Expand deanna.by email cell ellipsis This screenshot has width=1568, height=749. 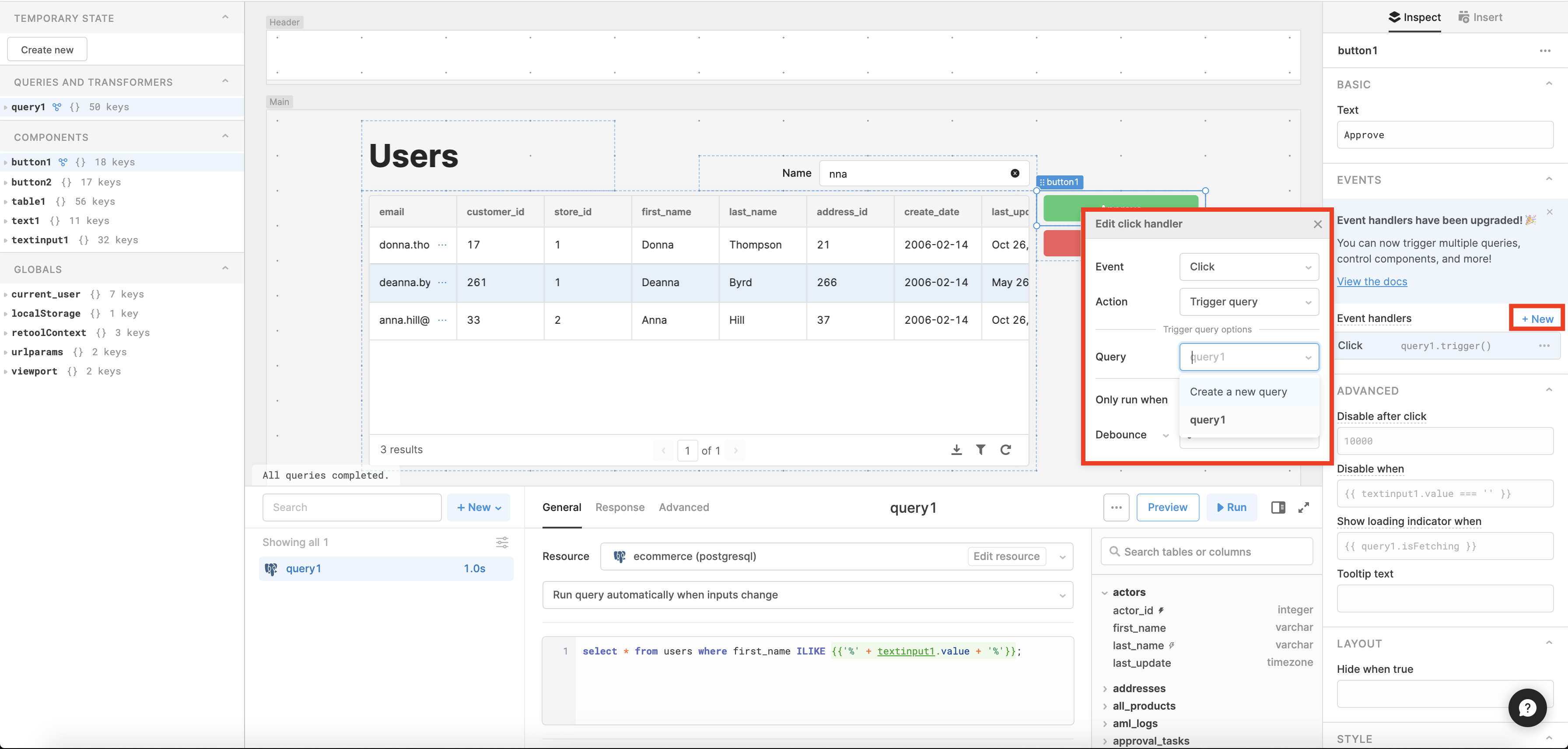442,282
